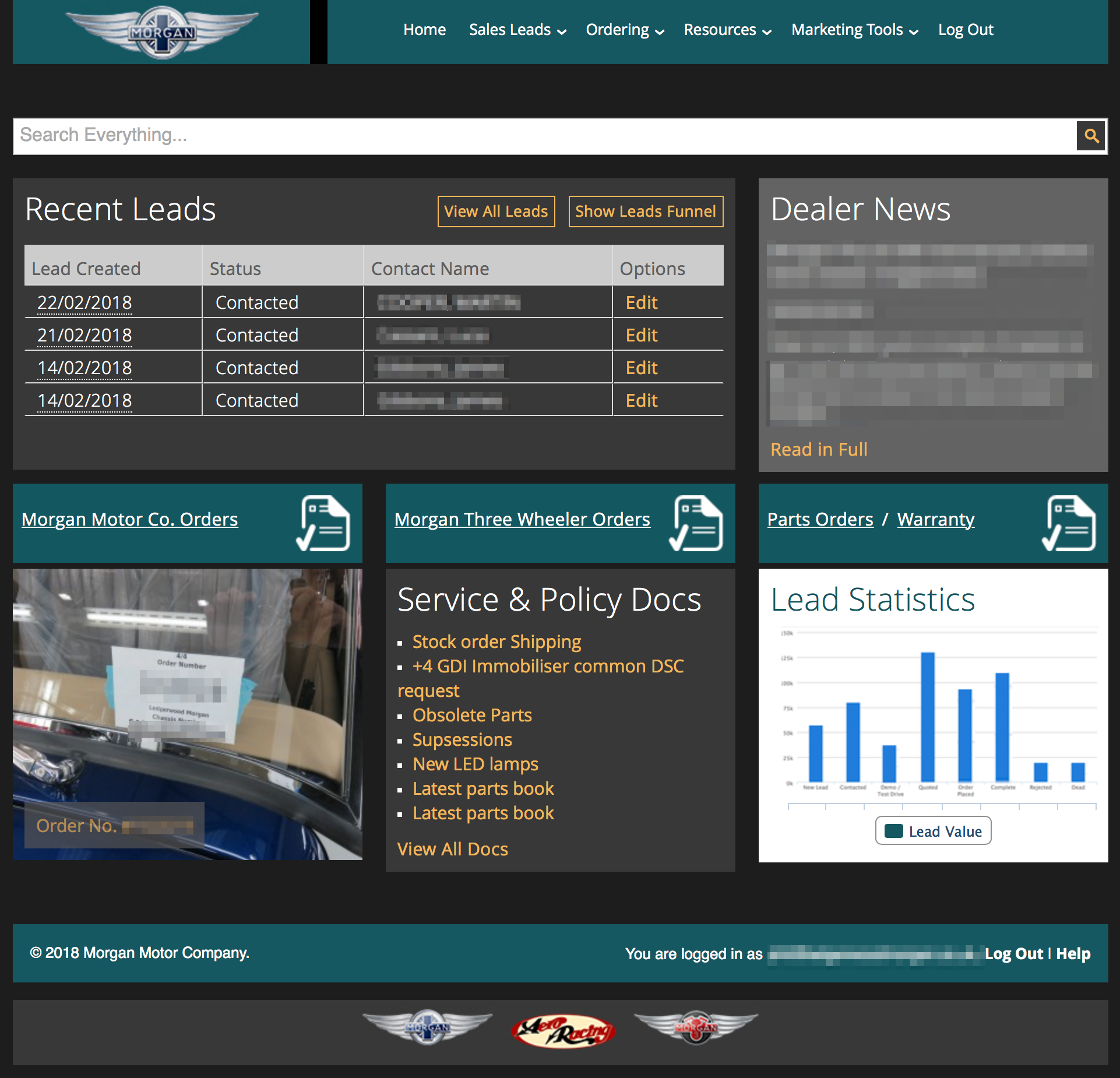Click the search magnifier icon button

(1091, 136)
